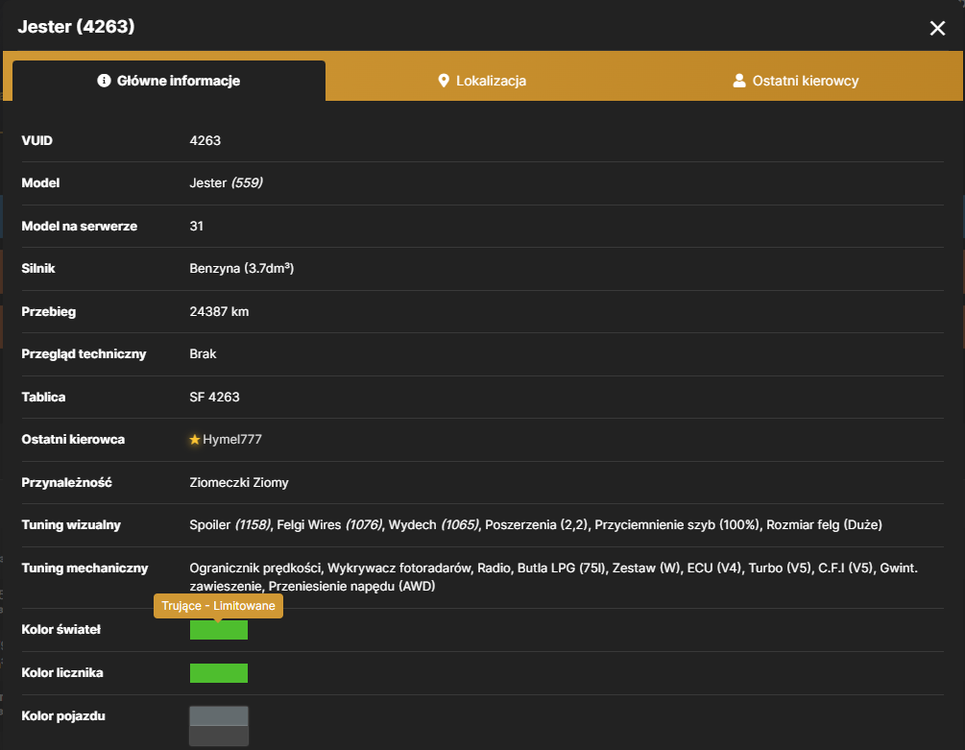This screenshot has width=965, height=750.
Task: Click the Radio tuning entry
Action: (x=494, y=568)
